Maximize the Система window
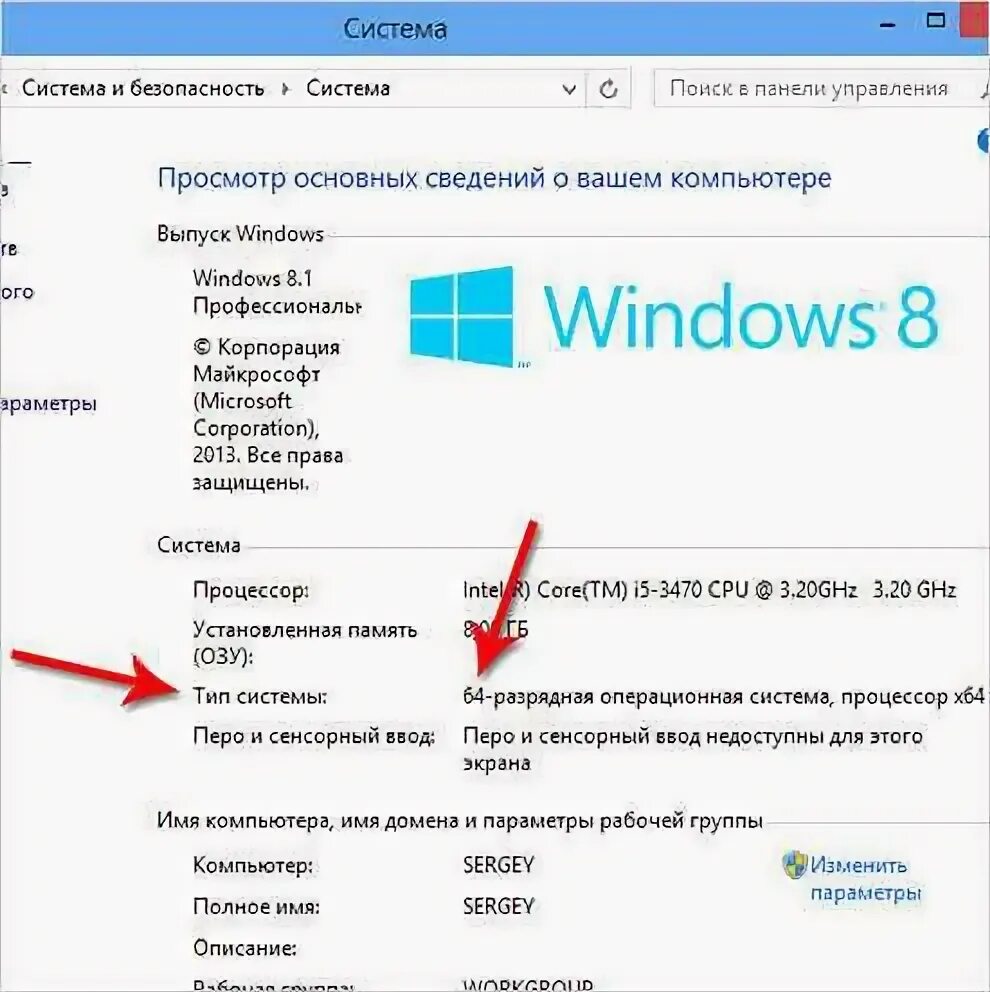 tap(936, 20)
